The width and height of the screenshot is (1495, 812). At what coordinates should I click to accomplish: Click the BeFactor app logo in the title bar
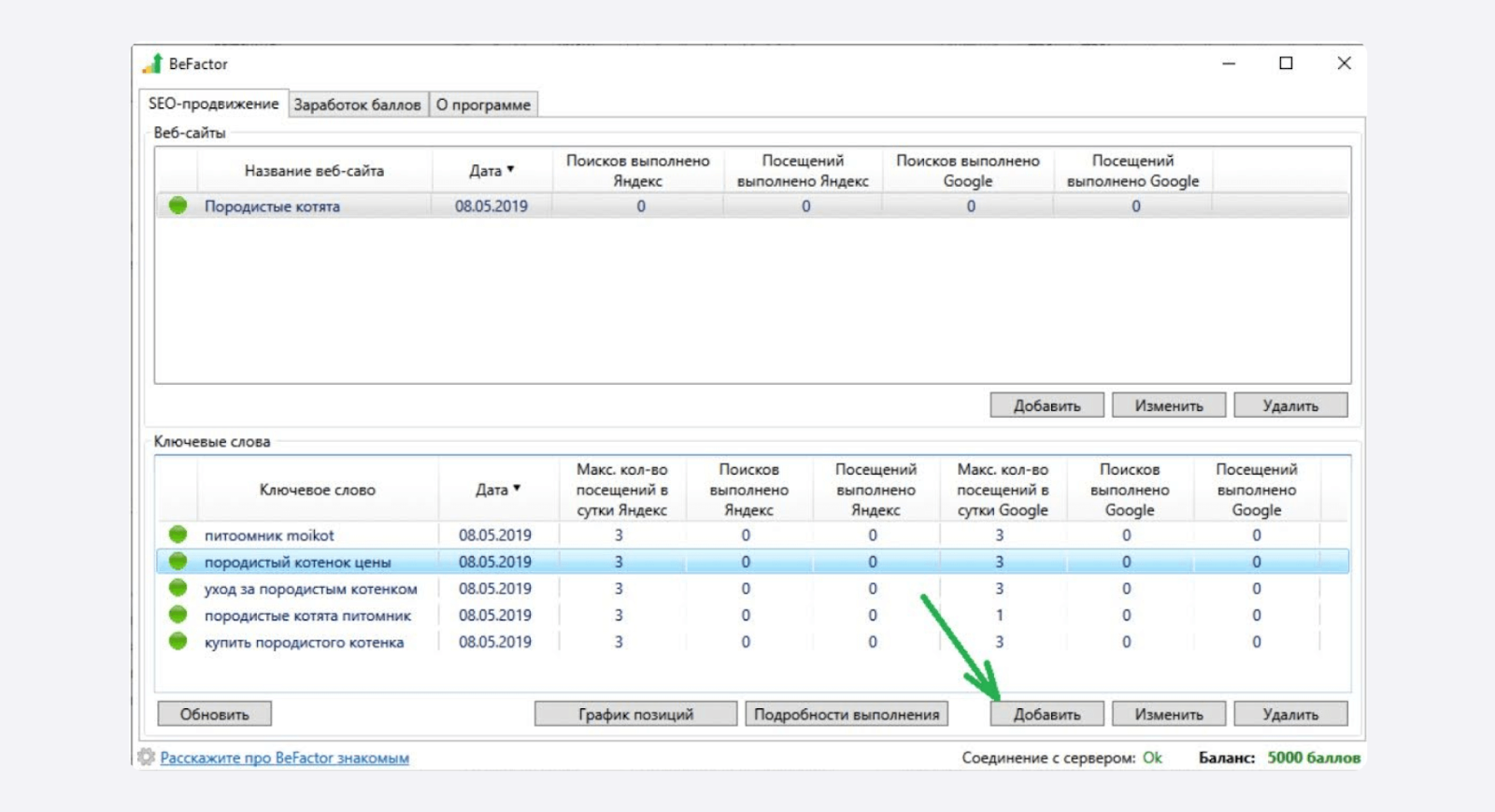point(152,64)
